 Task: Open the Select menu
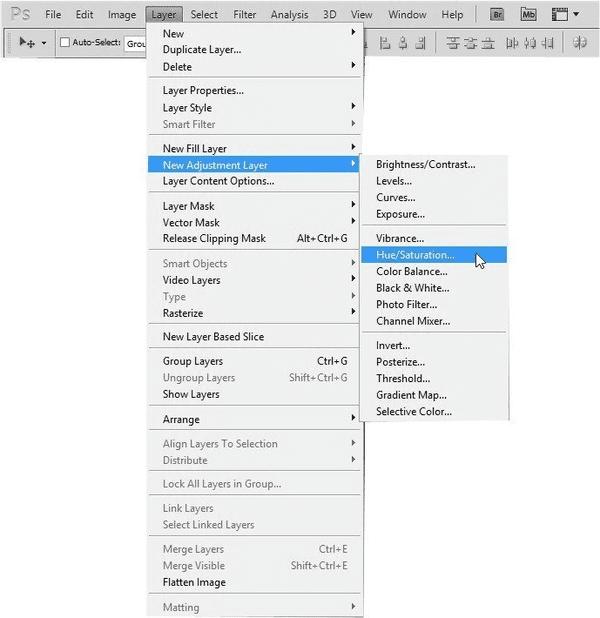click(204, 15)
